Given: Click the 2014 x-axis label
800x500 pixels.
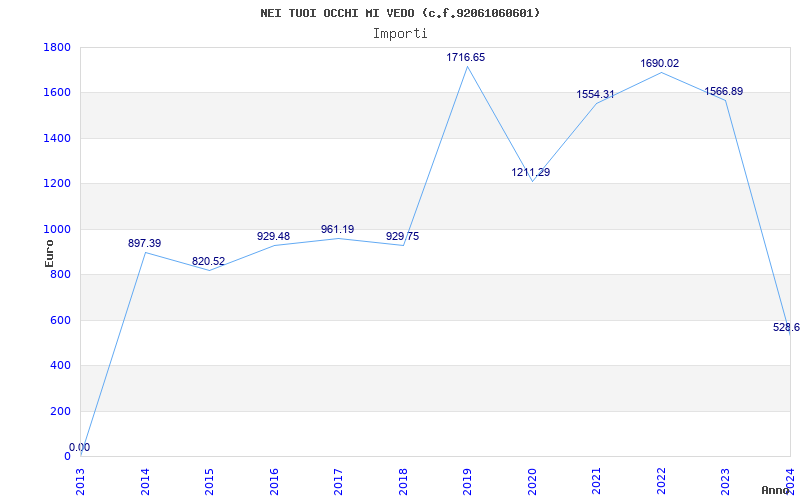Looking at the screenshot, I should [x=145, y=481].
